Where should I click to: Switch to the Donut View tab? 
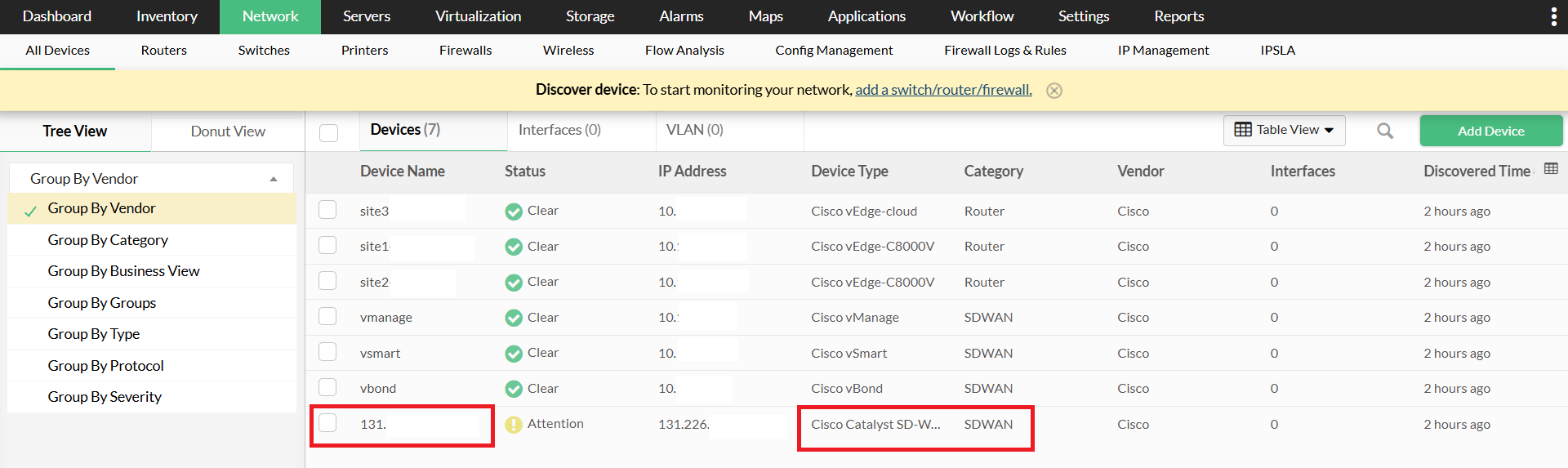point(228,131)
